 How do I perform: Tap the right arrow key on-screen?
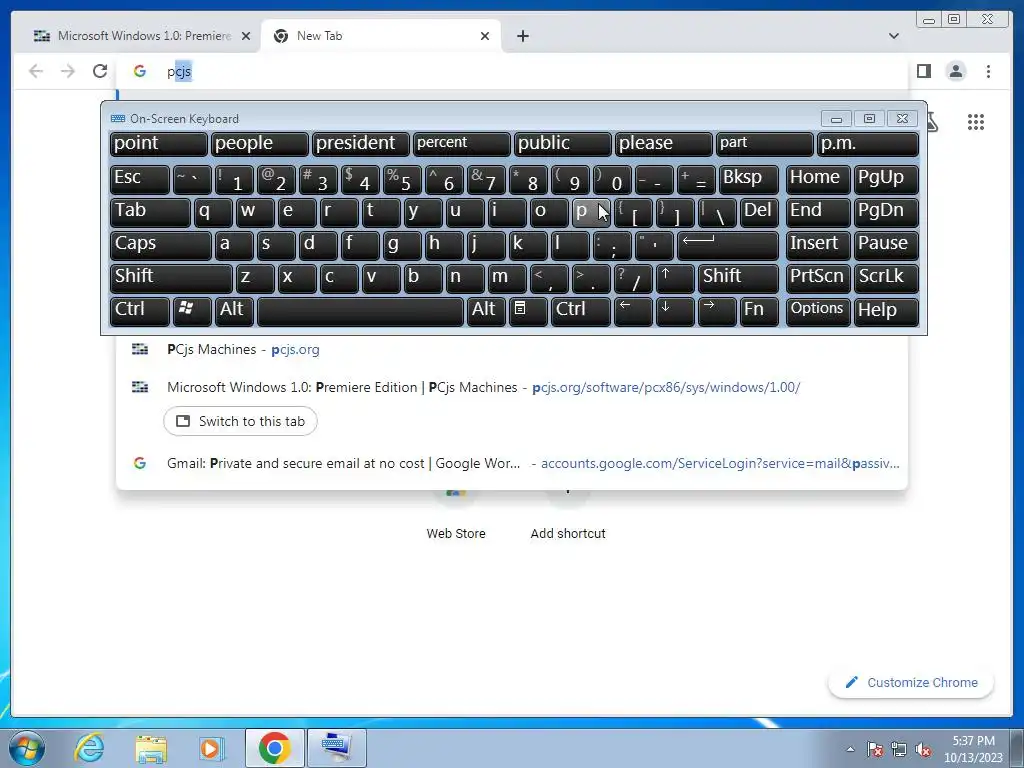point(717,311)
